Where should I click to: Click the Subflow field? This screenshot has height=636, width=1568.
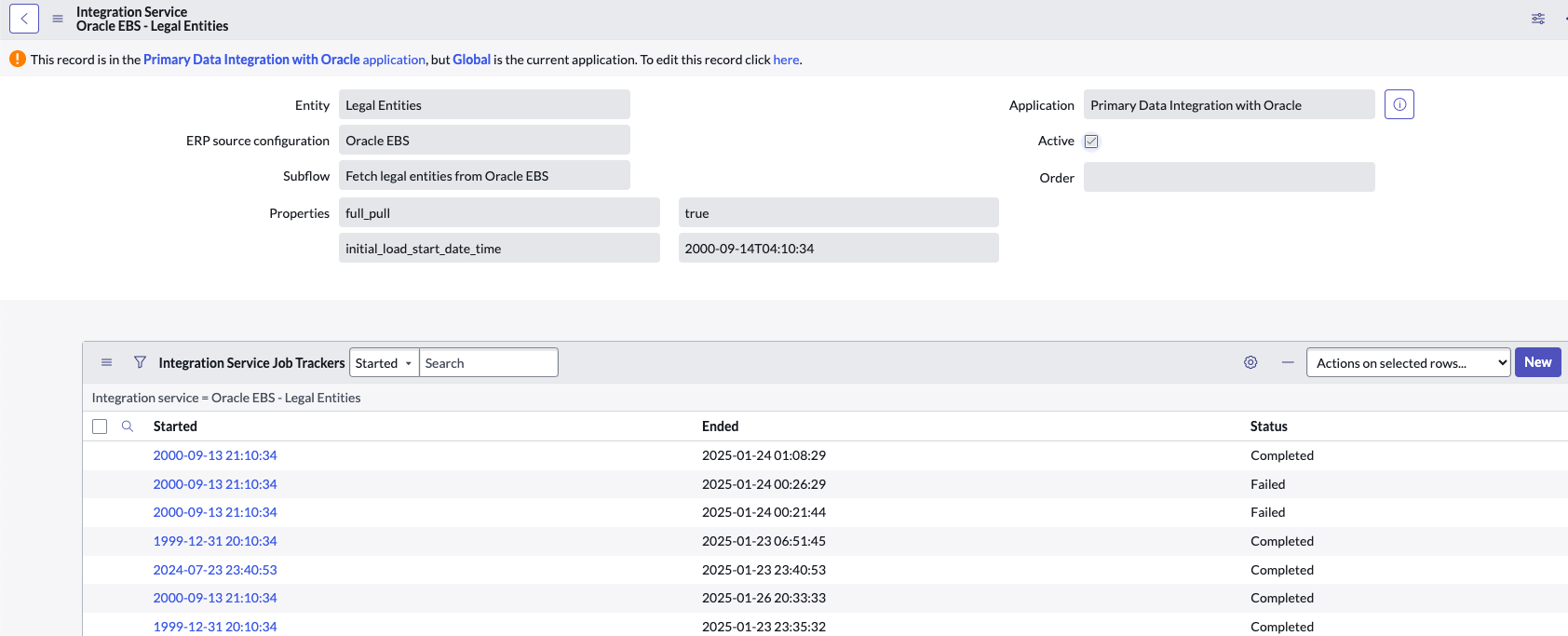(x=484, y=175)
